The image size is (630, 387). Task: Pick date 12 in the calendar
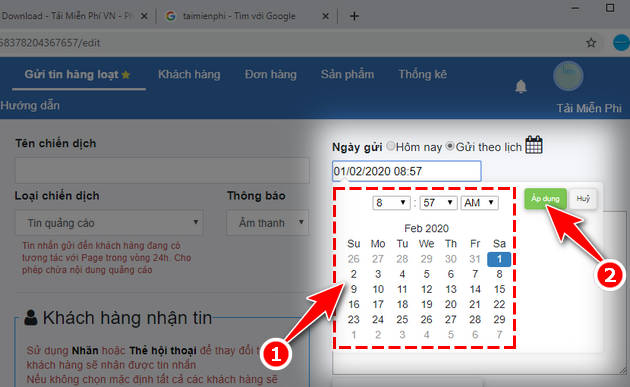tap(426, 289)
